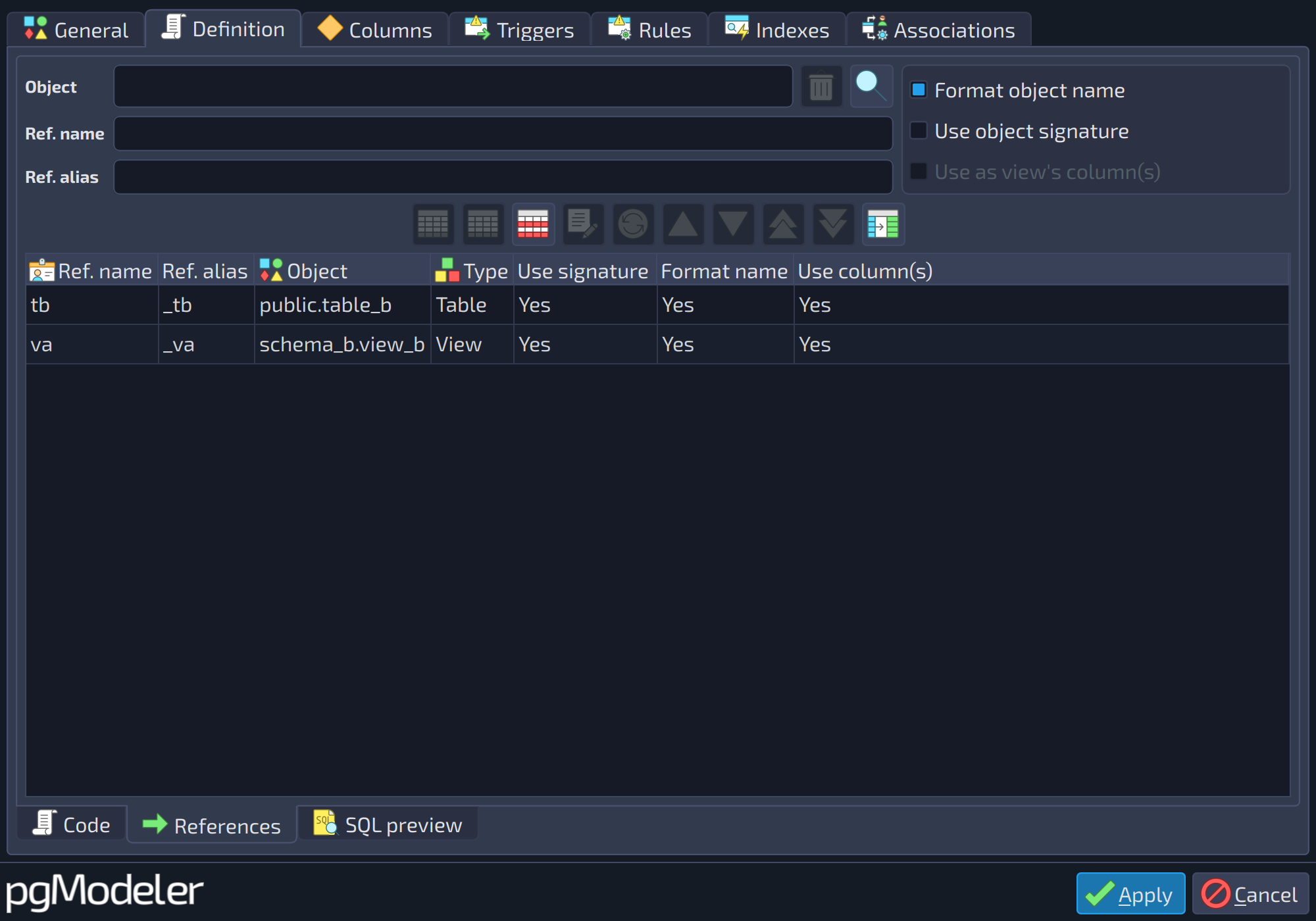Switch to the Code bottom tab
The height and width of the screenshot is (921, 1316).
pos(72,824)
